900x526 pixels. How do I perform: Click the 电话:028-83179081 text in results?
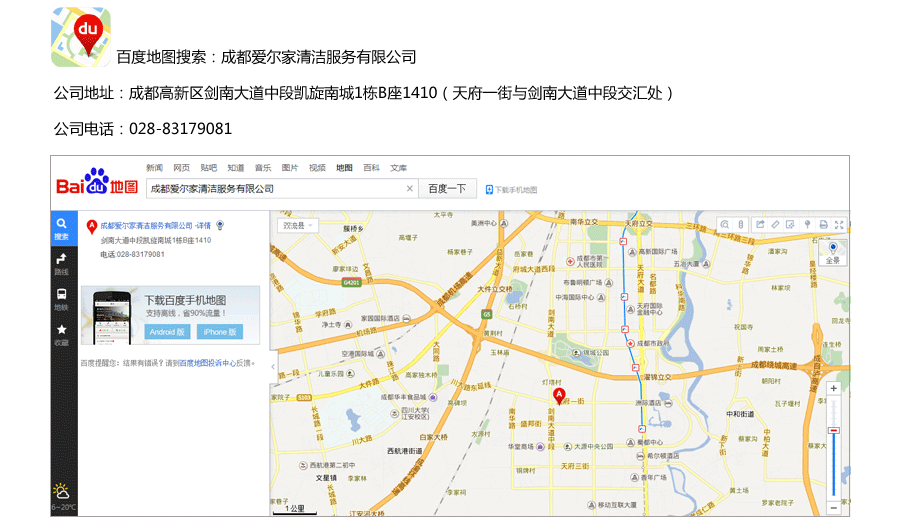point(133,254)
